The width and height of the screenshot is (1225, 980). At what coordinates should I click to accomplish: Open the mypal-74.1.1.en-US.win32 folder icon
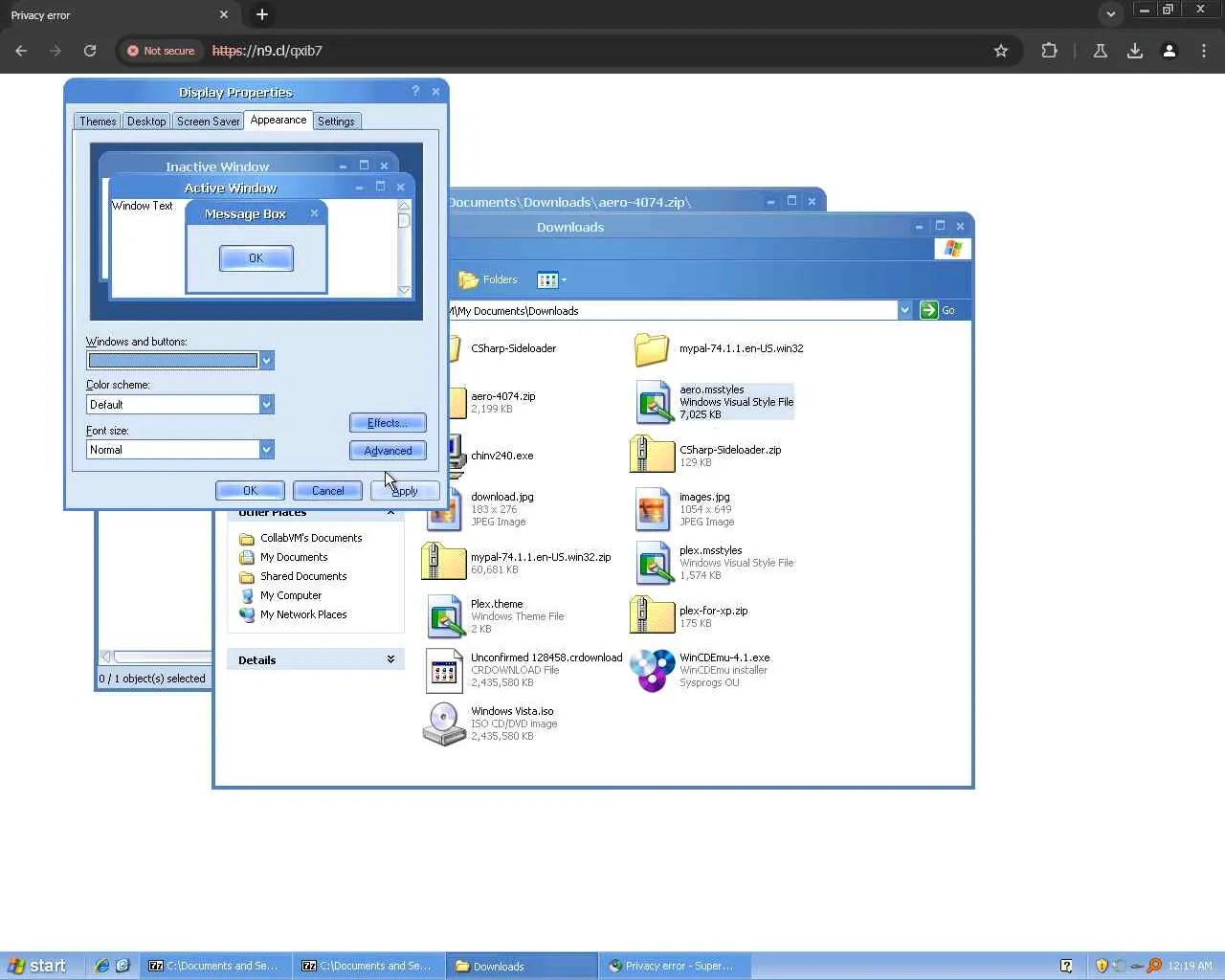click(652, 349)
